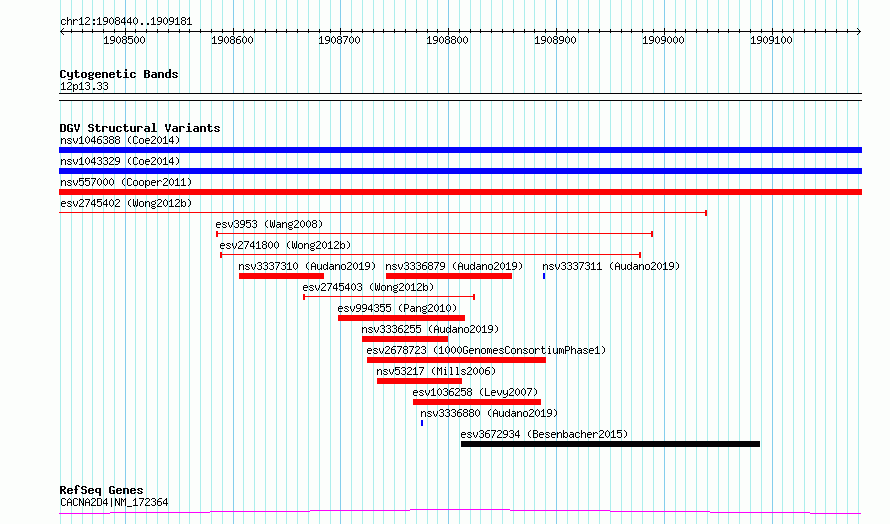Screen dimensions: 890x524
Task: Click ruler position 1909000
Action: tap(663, 40)
